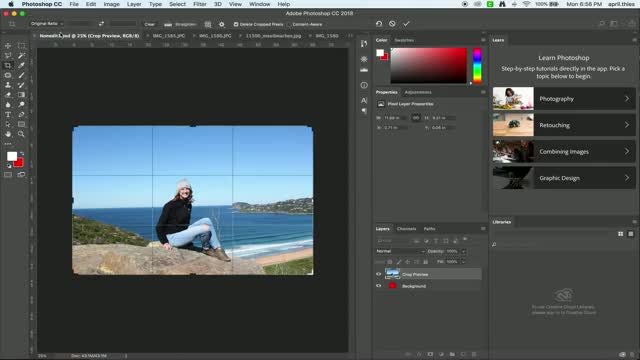Select the Eyedropper tool
640x360 pixels.
point(21,65)
